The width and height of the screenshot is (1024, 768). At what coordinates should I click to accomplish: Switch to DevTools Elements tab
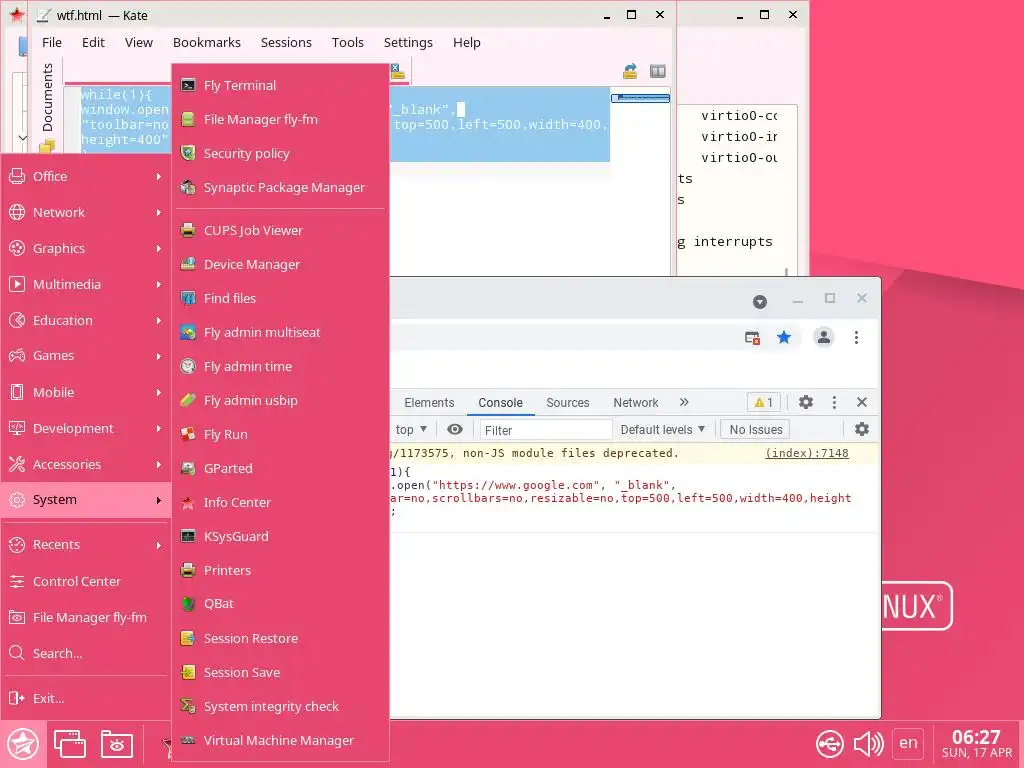tap(429, 403)
